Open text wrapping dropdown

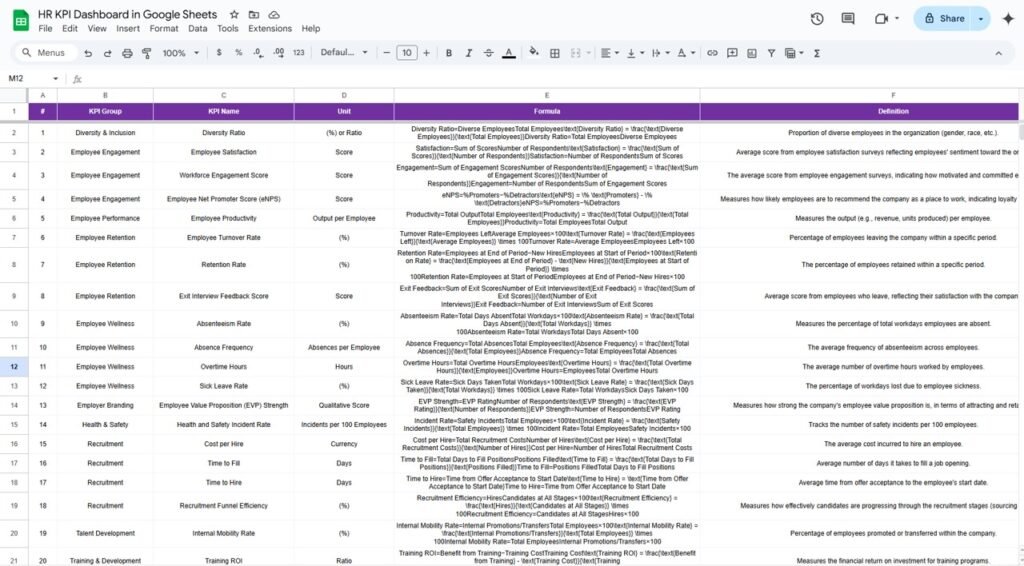coord(660,53)
